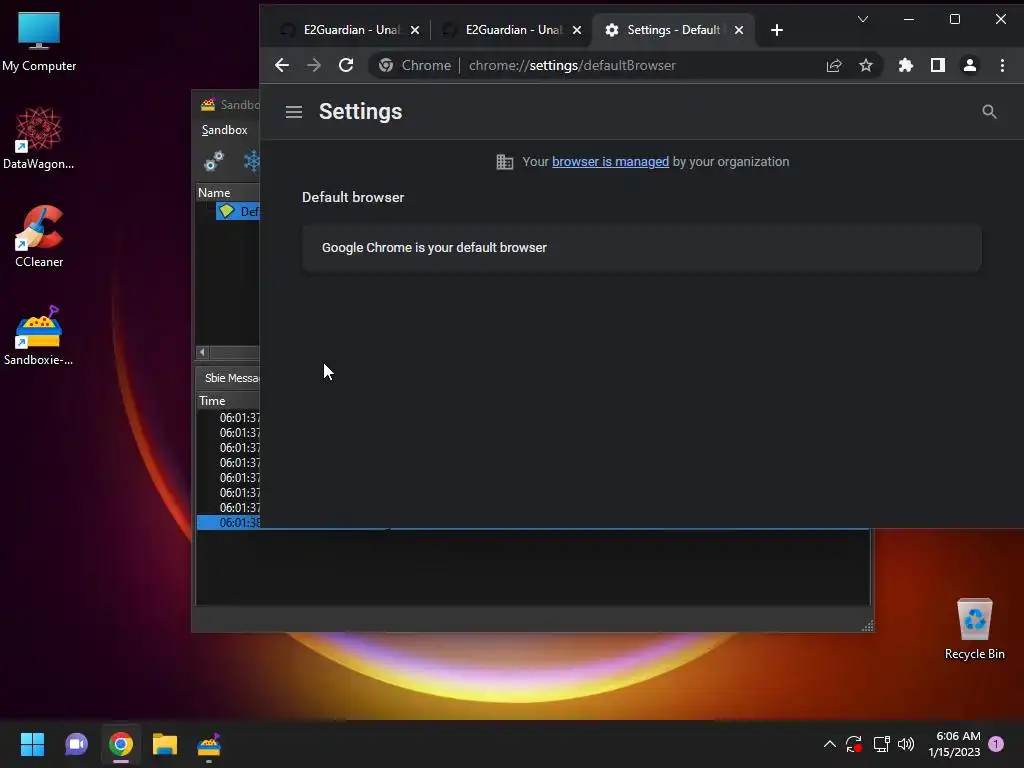Click Time column header in Sandboxie log
Image resolution: width=1024 pixels, height=768 pixels.
point(229,401)
